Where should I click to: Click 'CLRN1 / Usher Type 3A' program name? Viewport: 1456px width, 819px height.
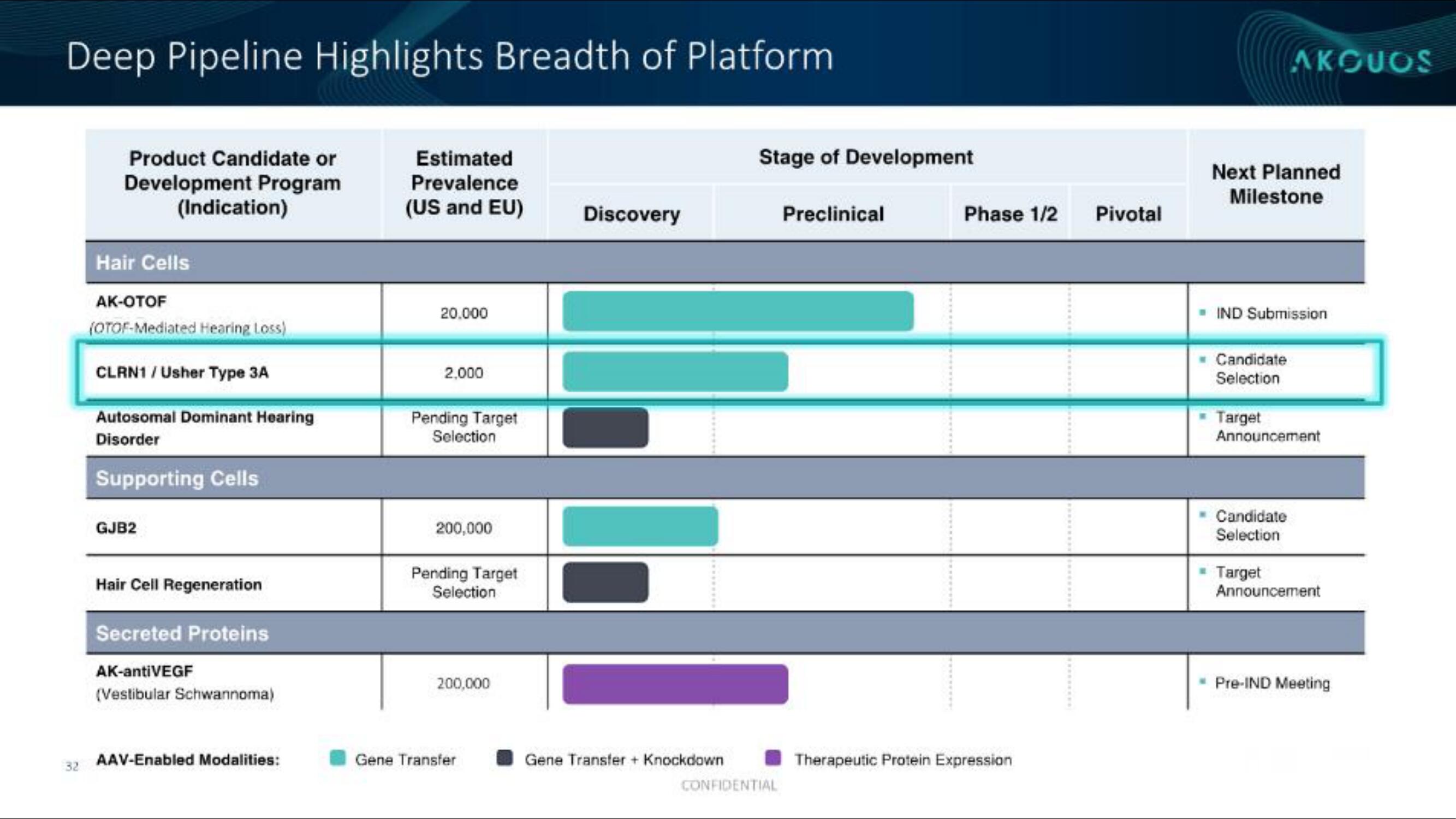coord(182,372)
